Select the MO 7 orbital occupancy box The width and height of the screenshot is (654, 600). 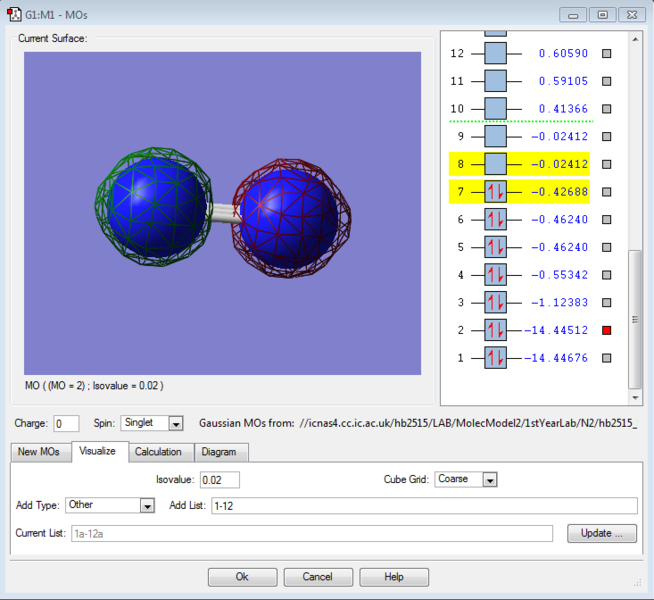point(496,192)
